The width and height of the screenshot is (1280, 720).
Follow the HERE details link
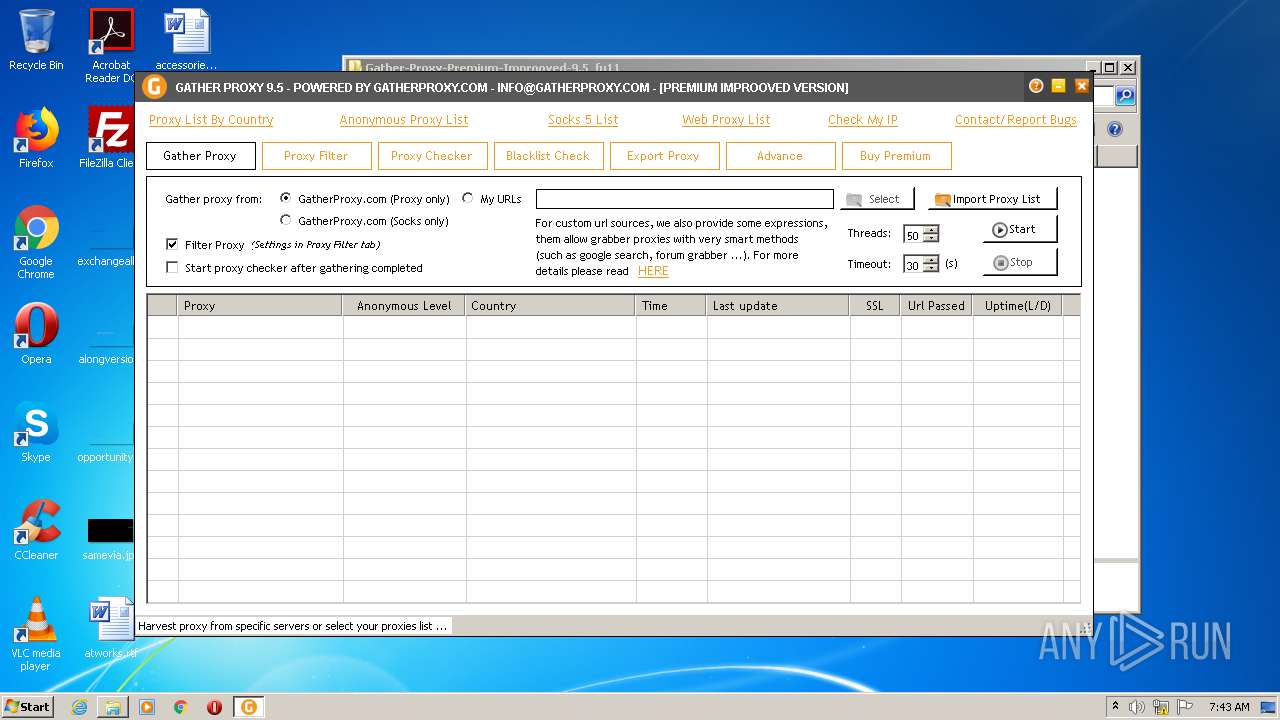click(653, 271)
